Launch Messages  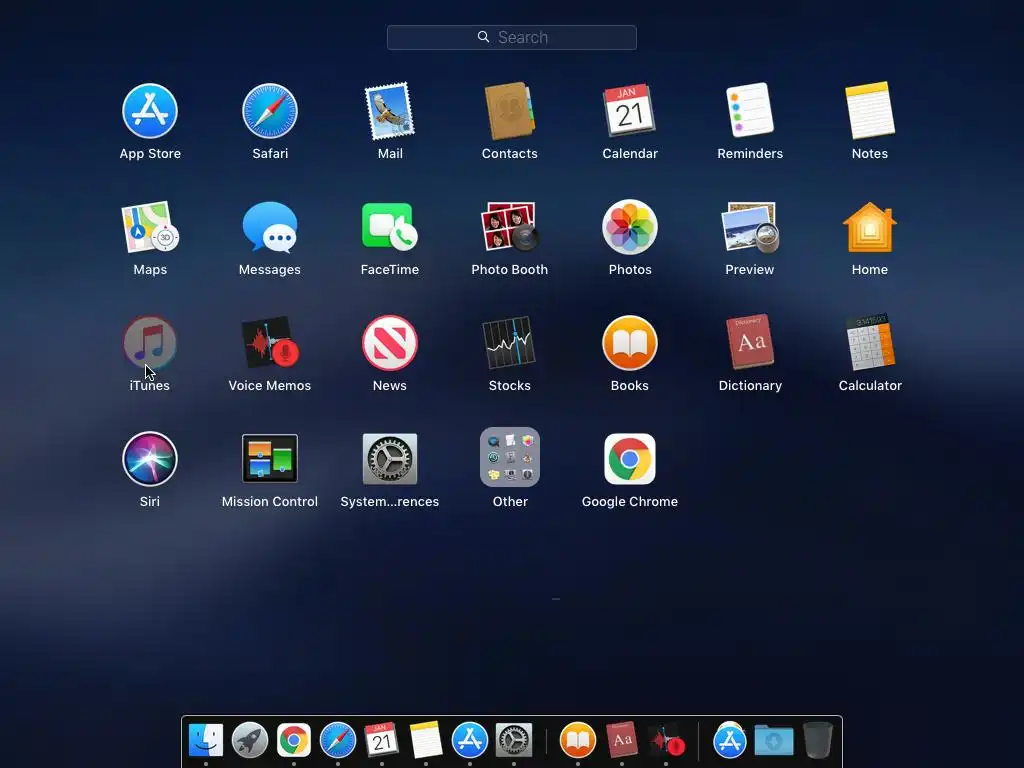tap(270, 227)
